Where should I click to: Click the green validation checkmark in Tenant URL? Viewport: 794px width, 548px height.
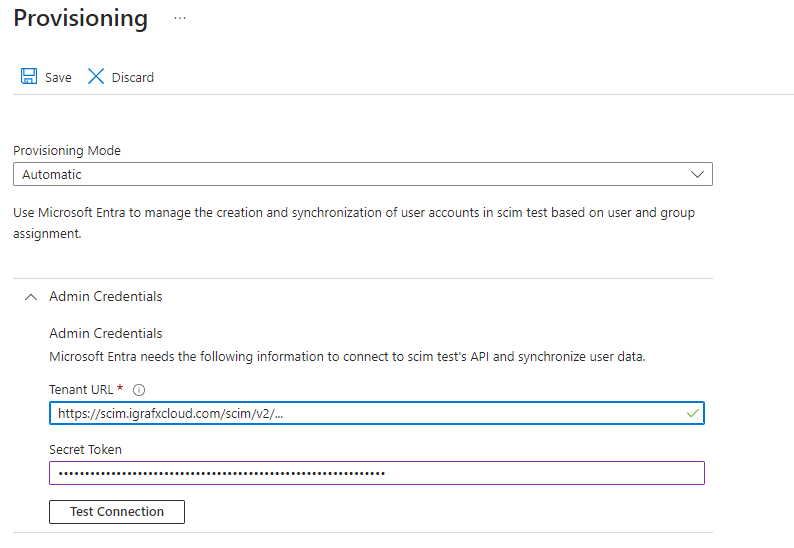pos(693,413)
